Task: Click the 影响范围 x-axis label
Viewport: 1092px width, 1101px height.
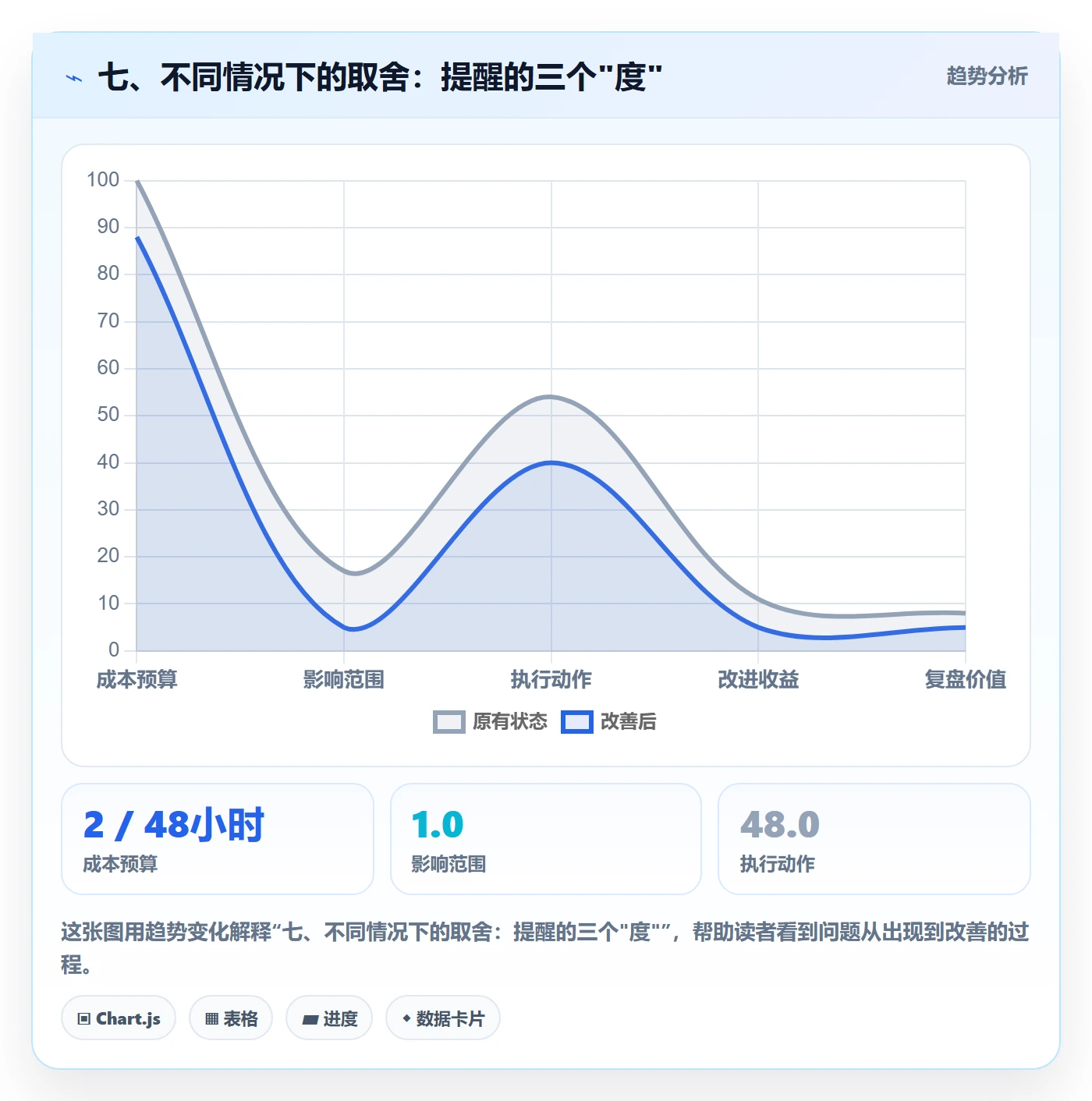Action: [344, 680]
